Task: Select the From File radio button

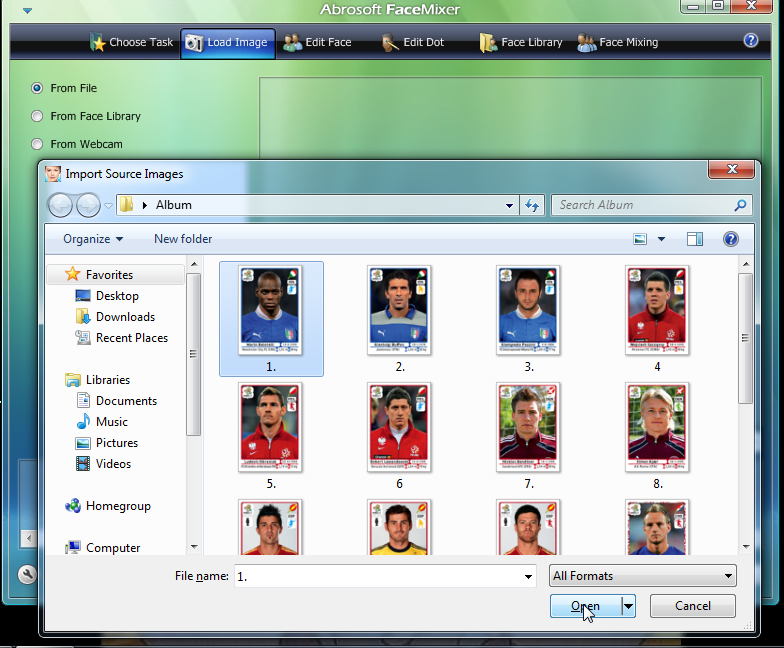Action: point(38,88)
